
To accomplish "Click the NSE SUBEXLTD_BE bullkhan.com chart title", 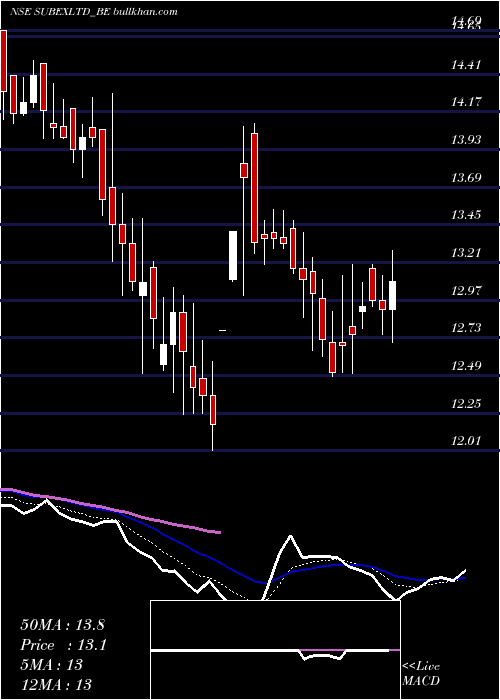I will pos(94,12).
